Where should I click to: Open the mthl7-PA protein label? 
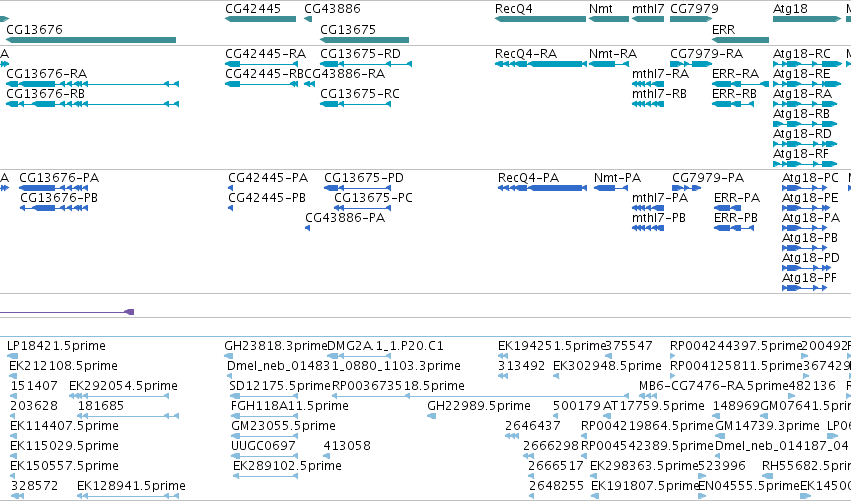(x=660, y=198)
